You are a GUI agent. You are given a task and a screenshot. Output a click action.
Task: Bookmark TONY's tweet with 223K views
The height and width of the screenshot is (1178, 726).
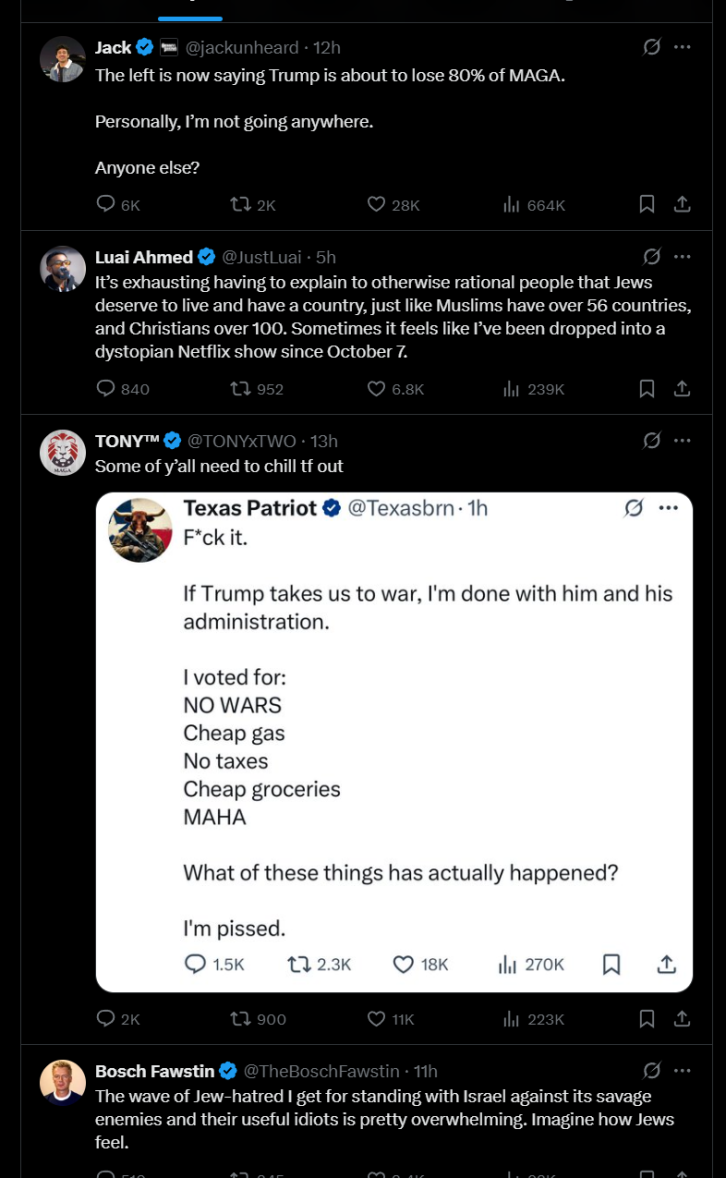click(646, 1019)
